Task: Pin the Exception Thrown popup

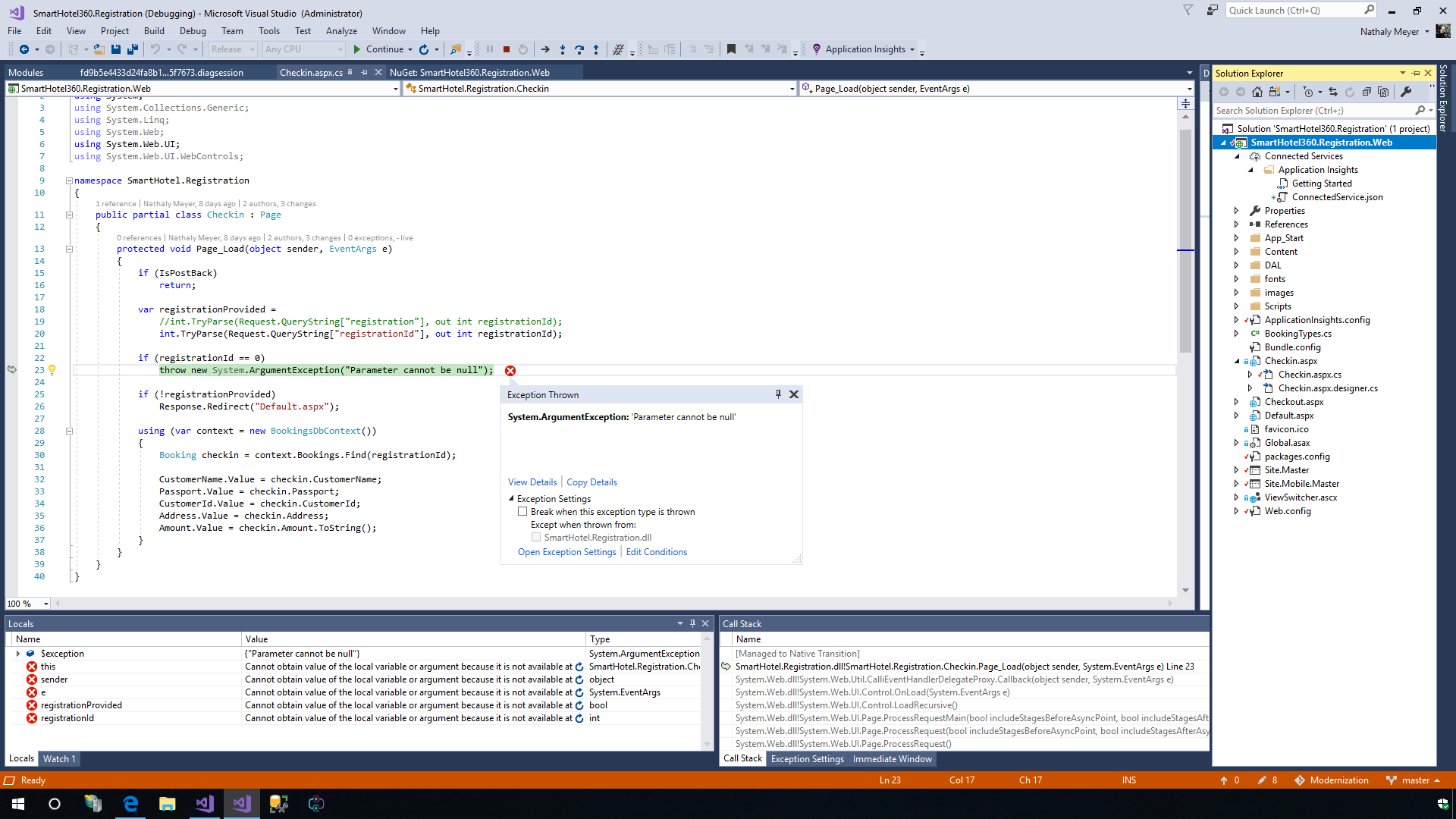Action: pyautogui.click(x=778, y=394)
